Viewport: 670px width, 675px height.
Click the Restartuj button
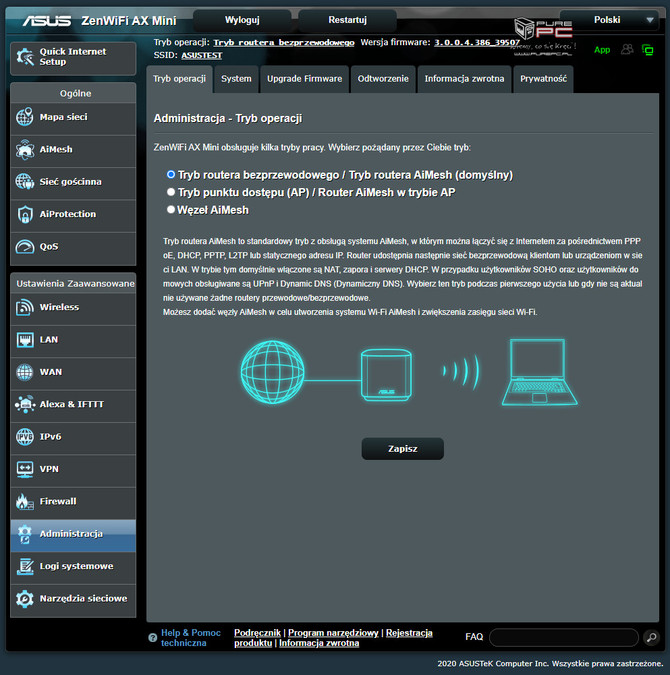point(347,20)
